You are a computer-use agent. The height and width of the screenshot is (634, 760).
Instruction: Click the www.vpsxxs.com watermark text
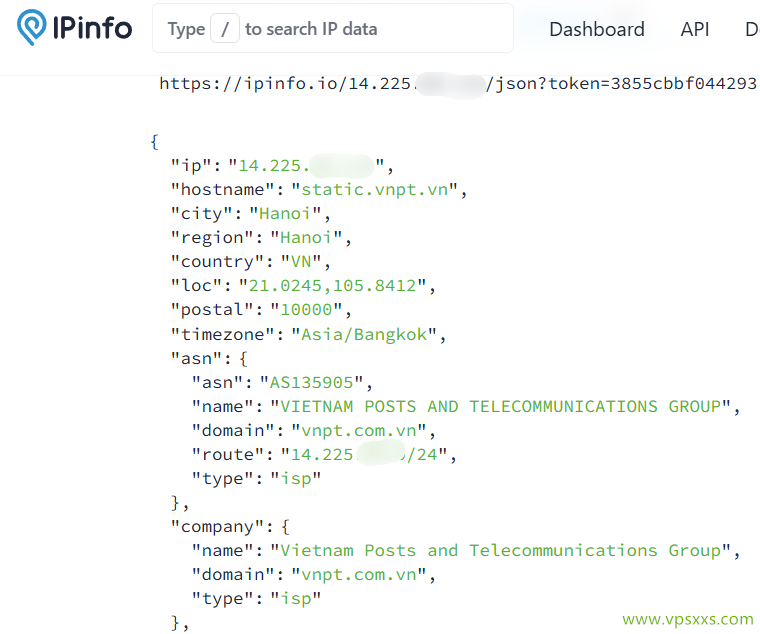coord(687,619)
